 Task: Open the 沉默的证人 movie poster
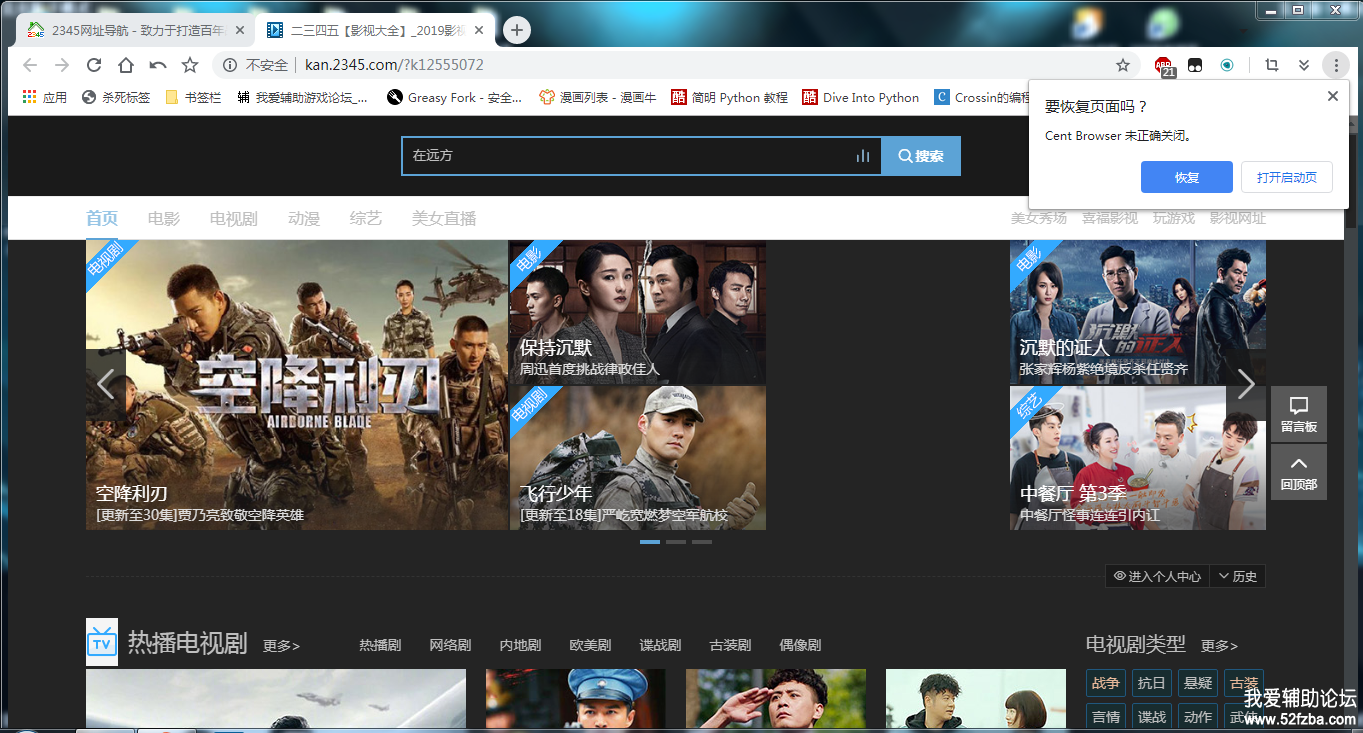1138,312
